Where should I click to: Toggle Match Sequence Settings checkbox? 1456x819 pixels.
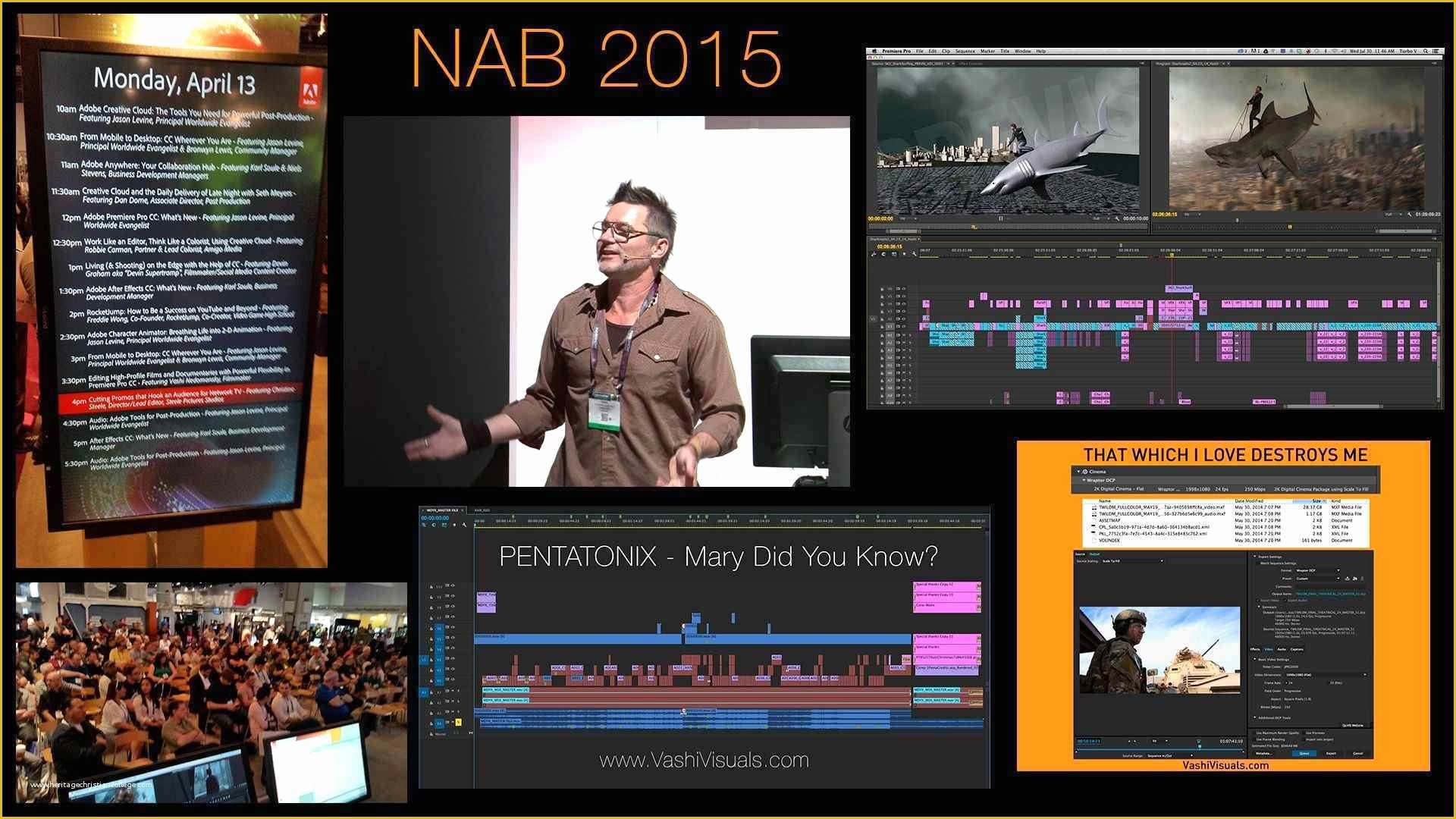(1257, 563)
